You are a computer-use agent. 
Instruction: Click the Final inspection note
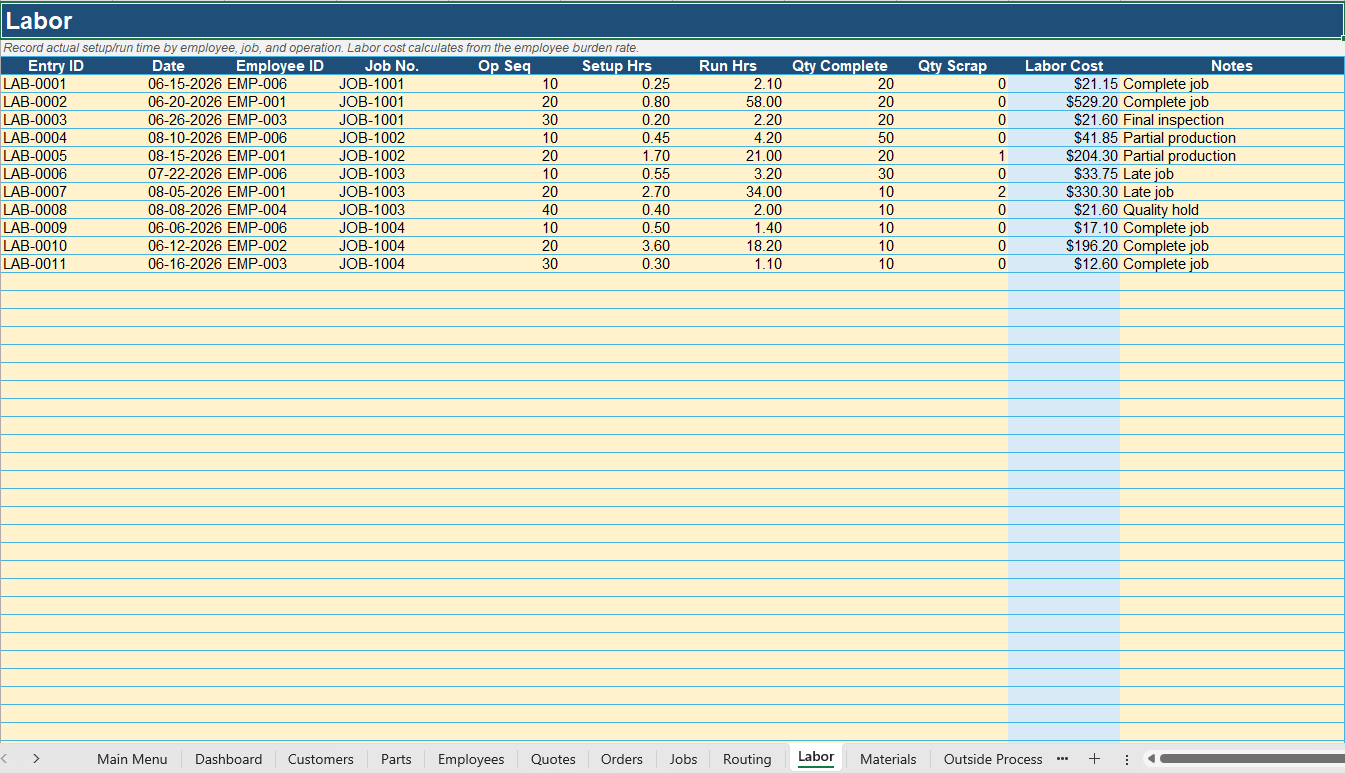point(1232,120)
